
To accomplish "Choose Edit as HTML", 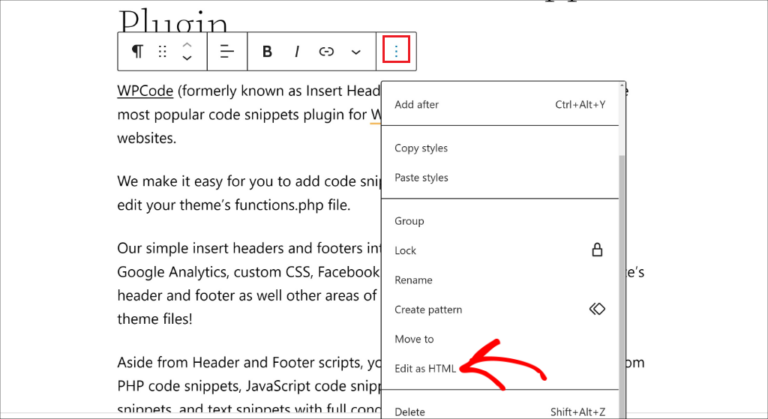I will [425, 368].
